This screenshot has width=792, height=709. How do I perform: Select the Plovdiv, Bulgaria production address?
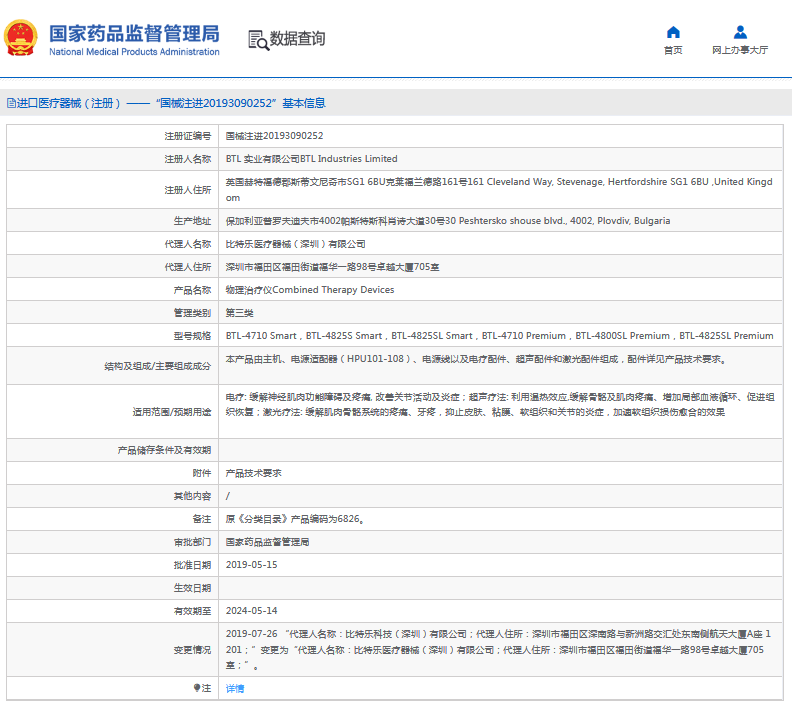pos(448,221)
